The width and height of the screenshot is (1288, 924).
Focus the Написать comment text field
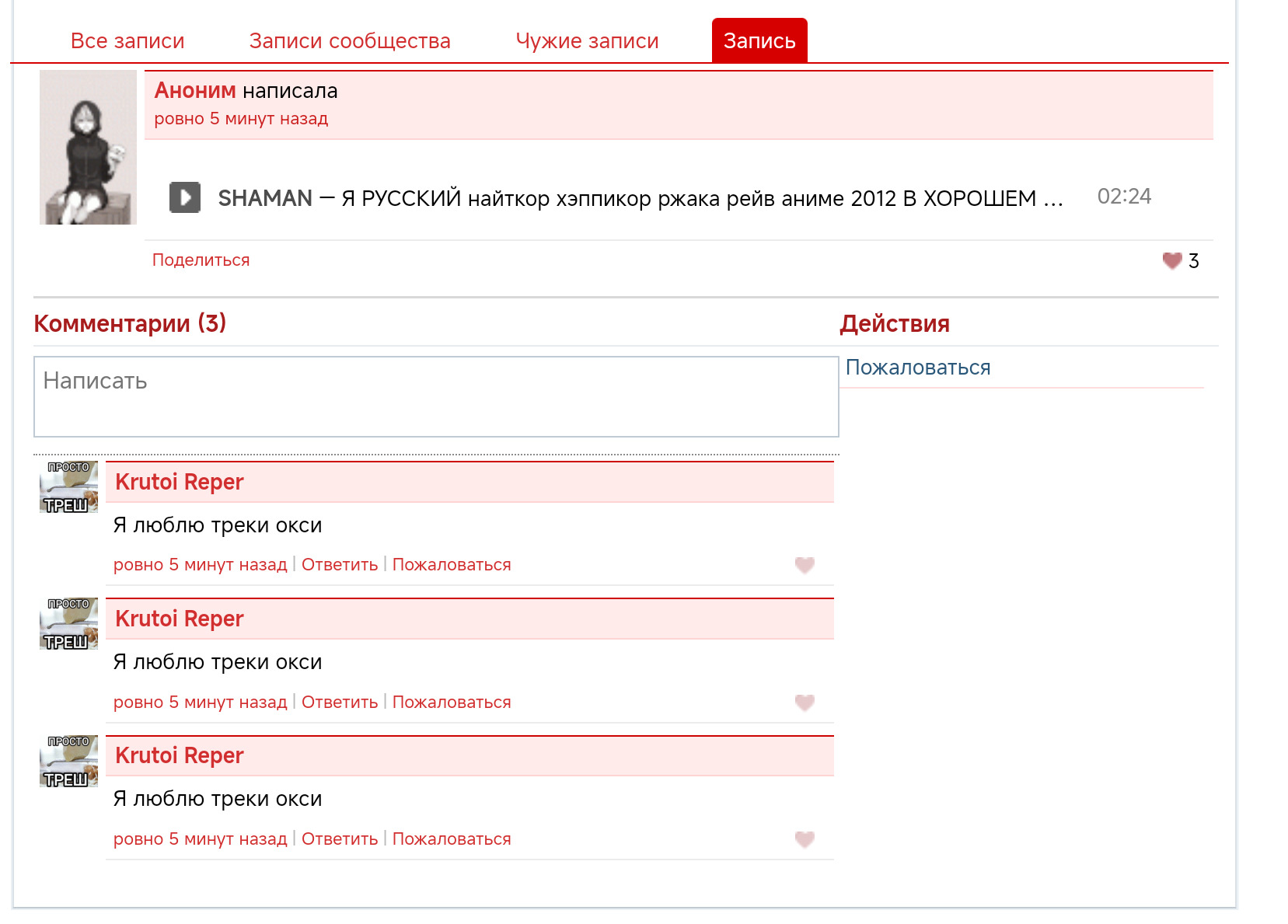(x=435, y=396)
